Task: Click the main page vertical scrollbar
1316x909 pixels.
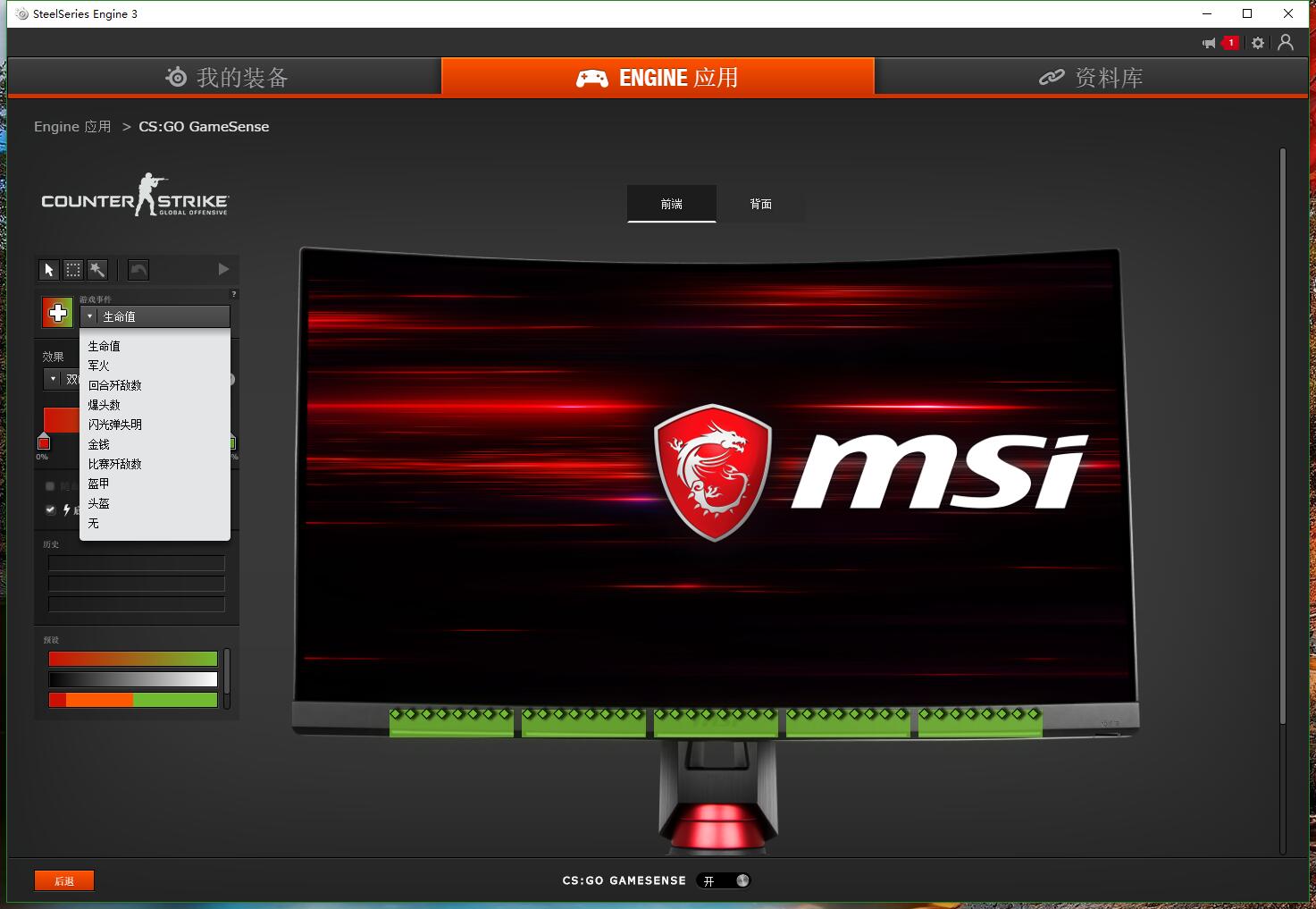Action: [x=1283, y=435]
